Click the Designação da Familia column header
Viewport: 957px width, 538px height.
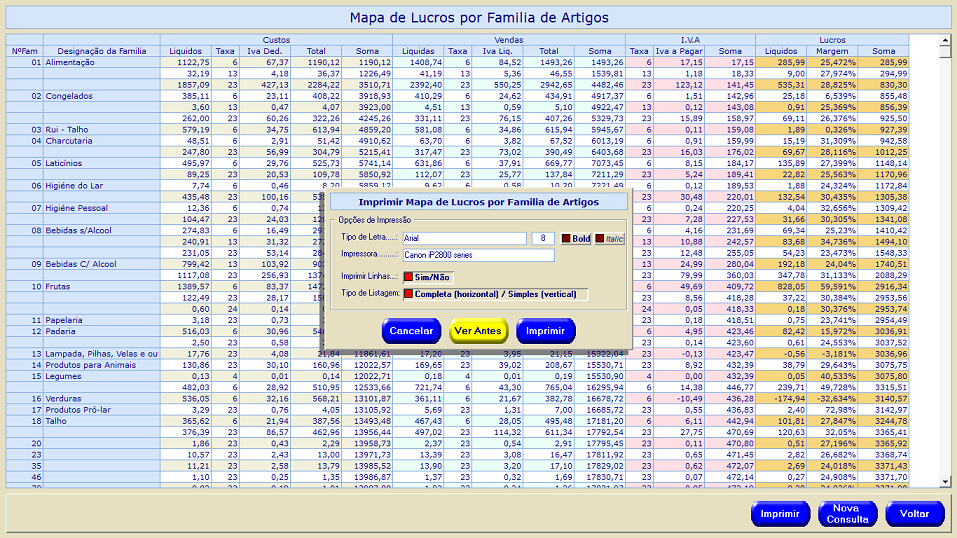click(x=101, y=51)
